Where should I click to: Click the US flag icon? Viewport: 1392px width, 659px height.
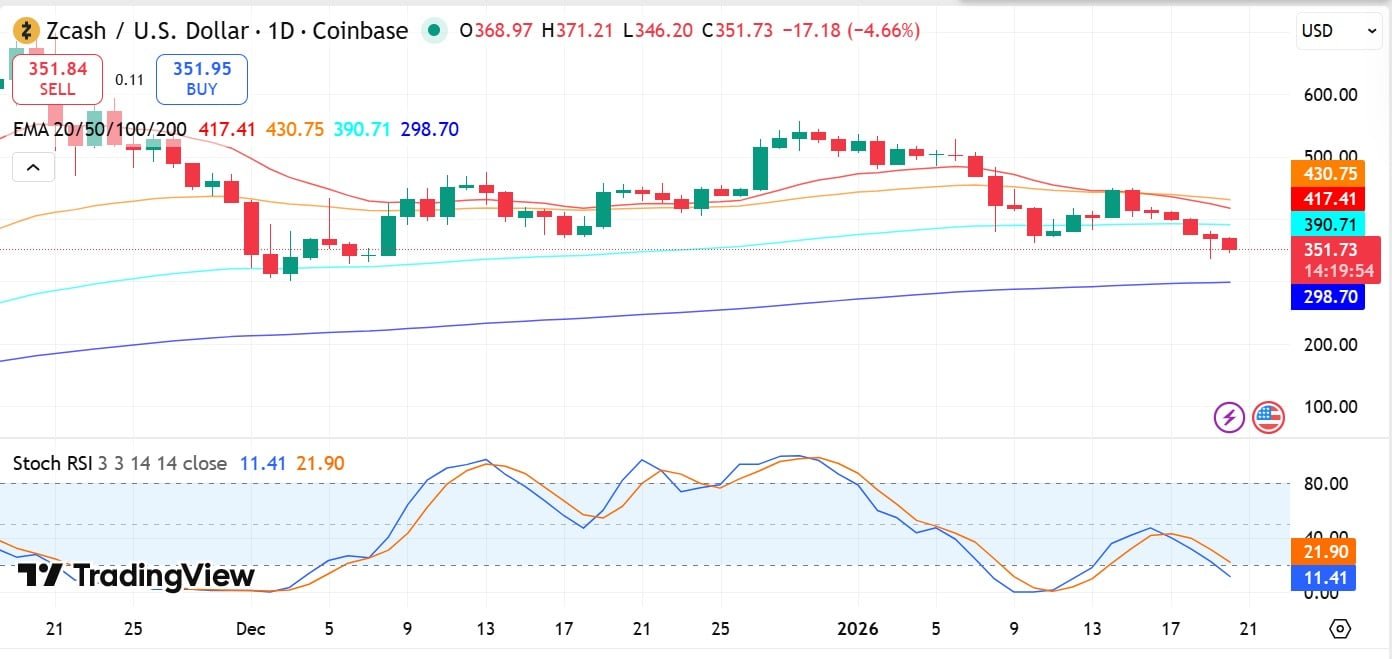[1268, 417]
